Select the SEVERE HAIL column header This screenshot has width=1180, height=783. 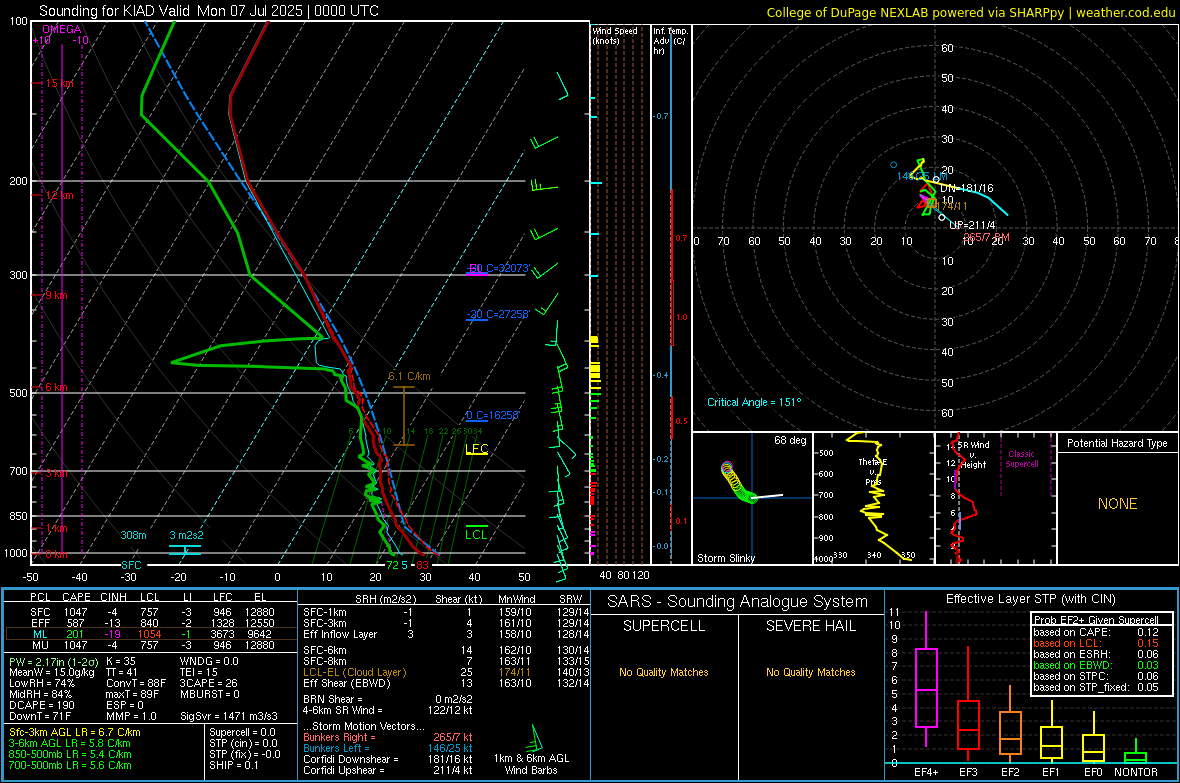(810, 626)
